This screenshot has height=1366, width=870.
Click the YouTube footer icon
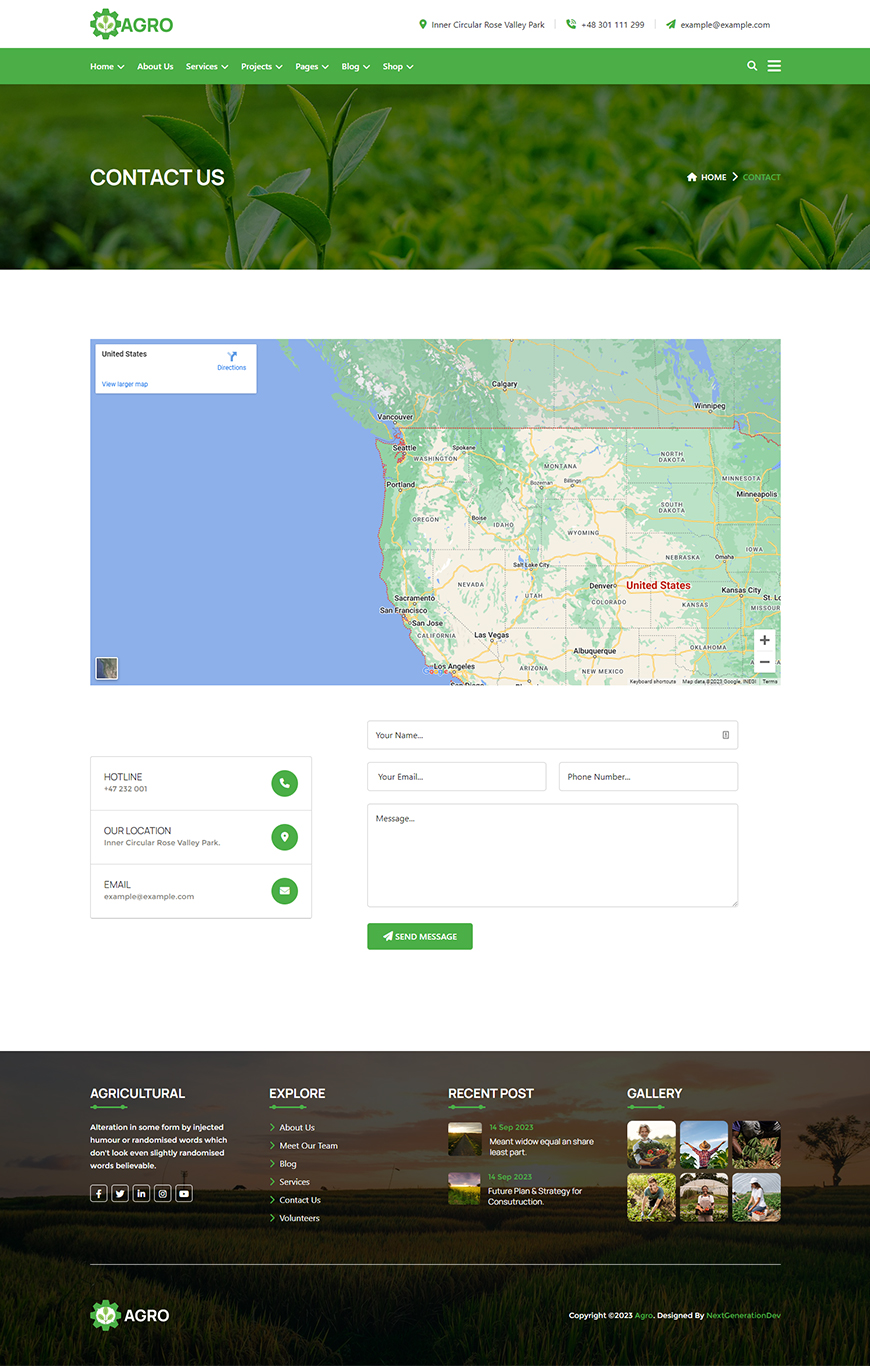point(184,1193)
